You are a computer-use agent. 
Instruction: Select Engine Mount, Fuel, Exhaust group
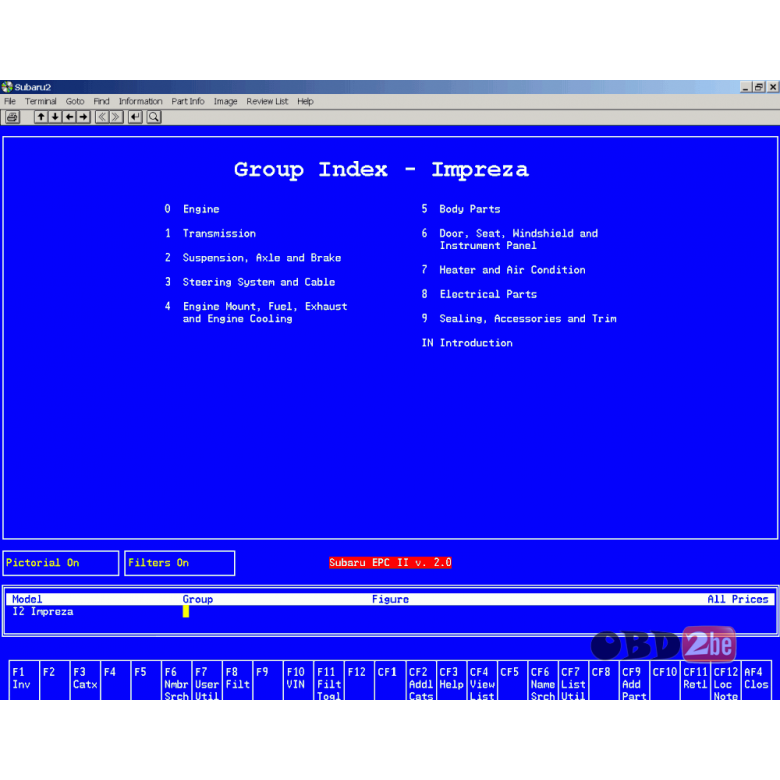(256, 312)
